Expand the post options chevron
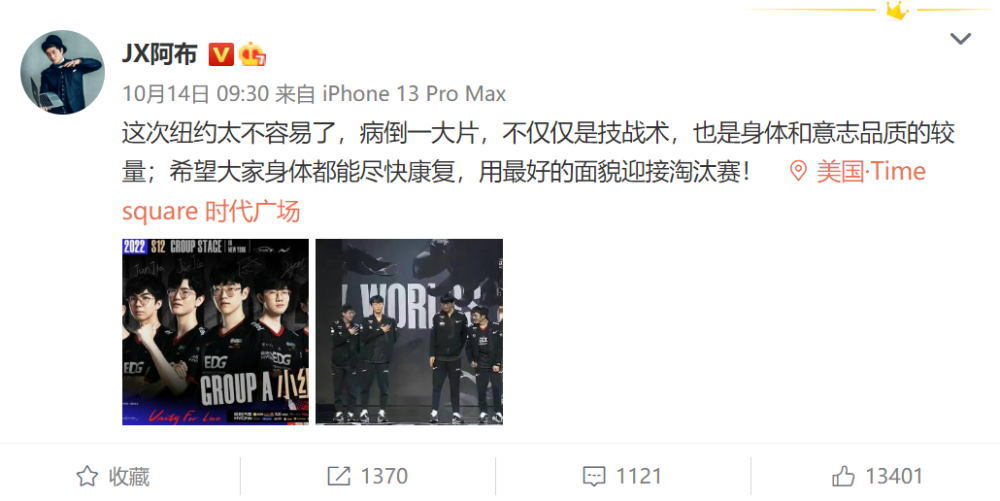This screenshot has height=501, width=1000. pos(960,39)
